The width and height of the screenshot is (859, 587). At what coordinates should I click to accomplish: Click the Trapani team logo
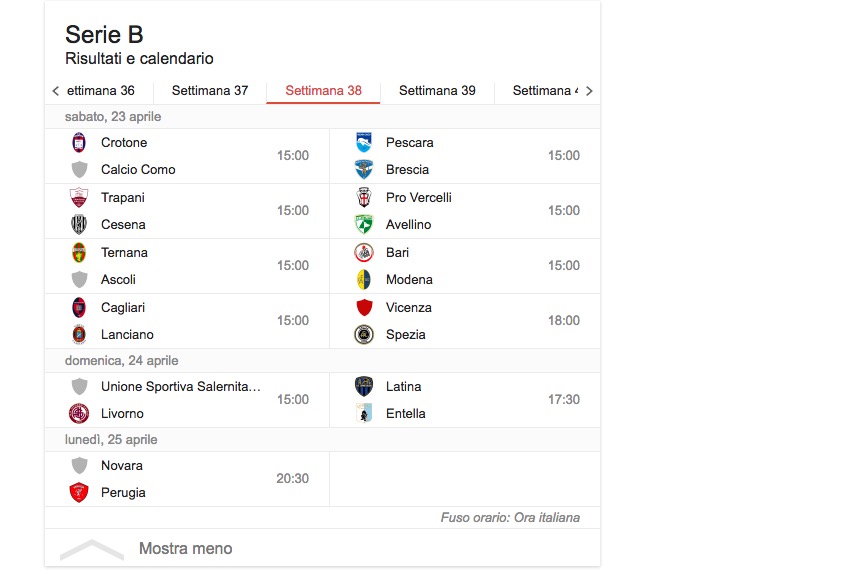(x=79, y=198)
